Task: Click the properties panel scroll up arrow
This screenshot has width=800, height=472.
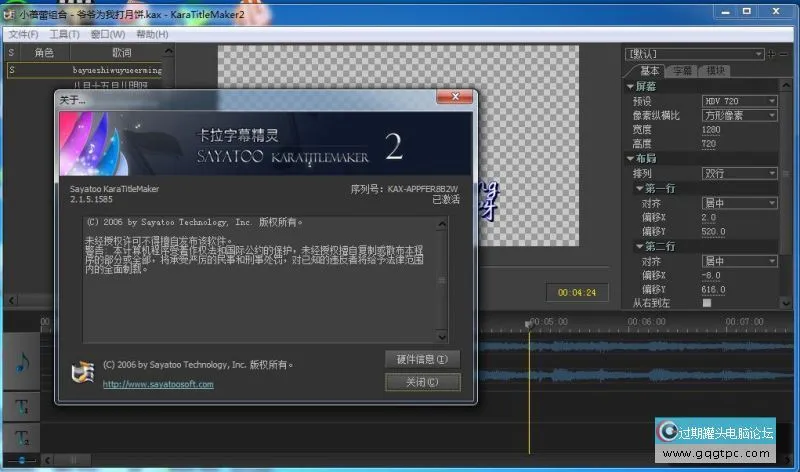Action: click(x=786, y=85)
